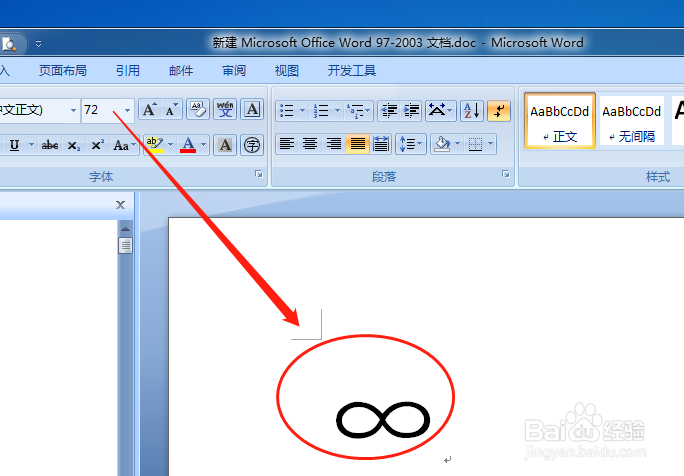Toggle underline formatting

(14, 145)
